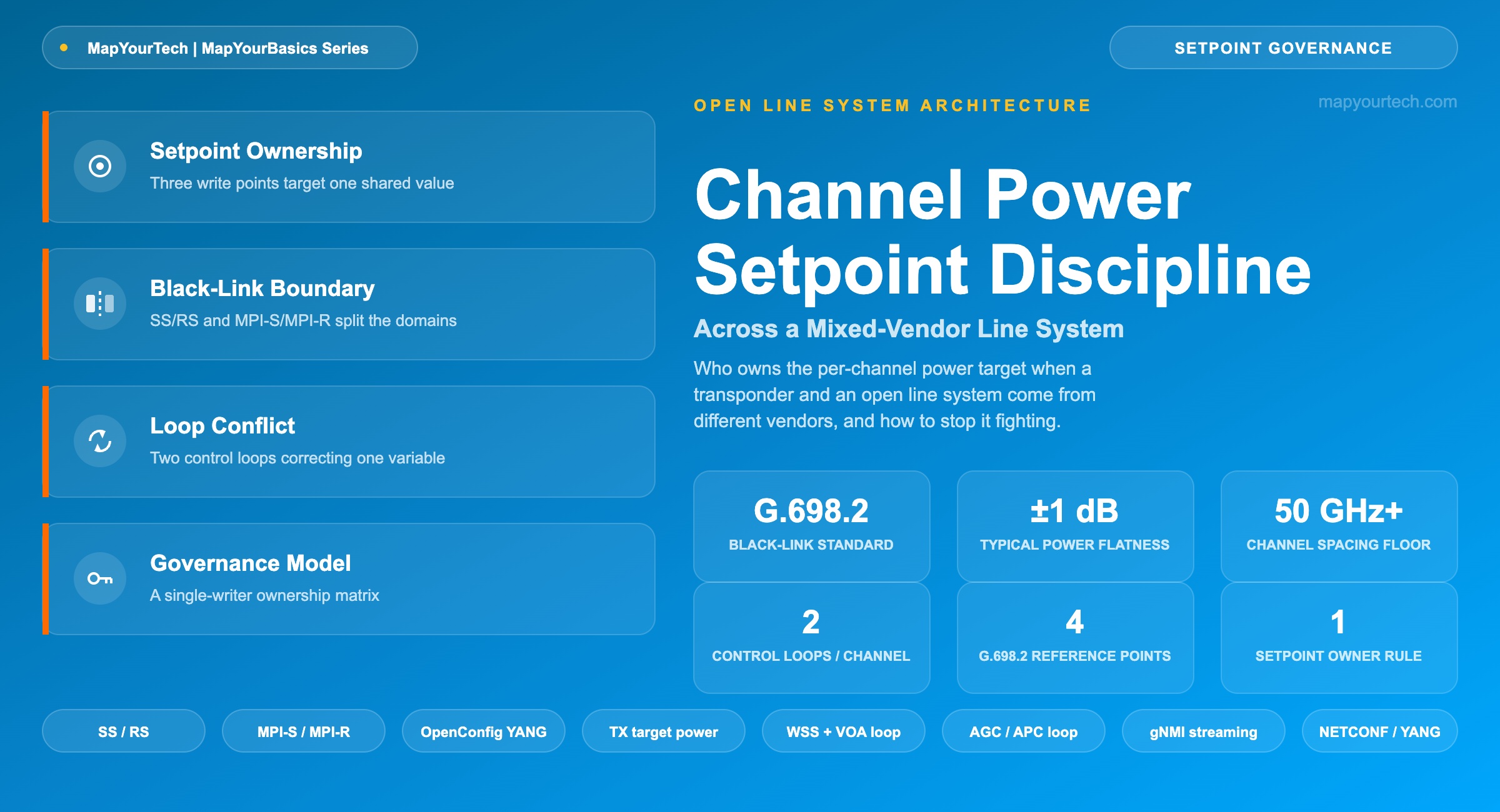Open the G.698.2 Black-Link Standard card
Image resolution: width=1500 pixels, height=812 pixels.
(x=812, y=526)
